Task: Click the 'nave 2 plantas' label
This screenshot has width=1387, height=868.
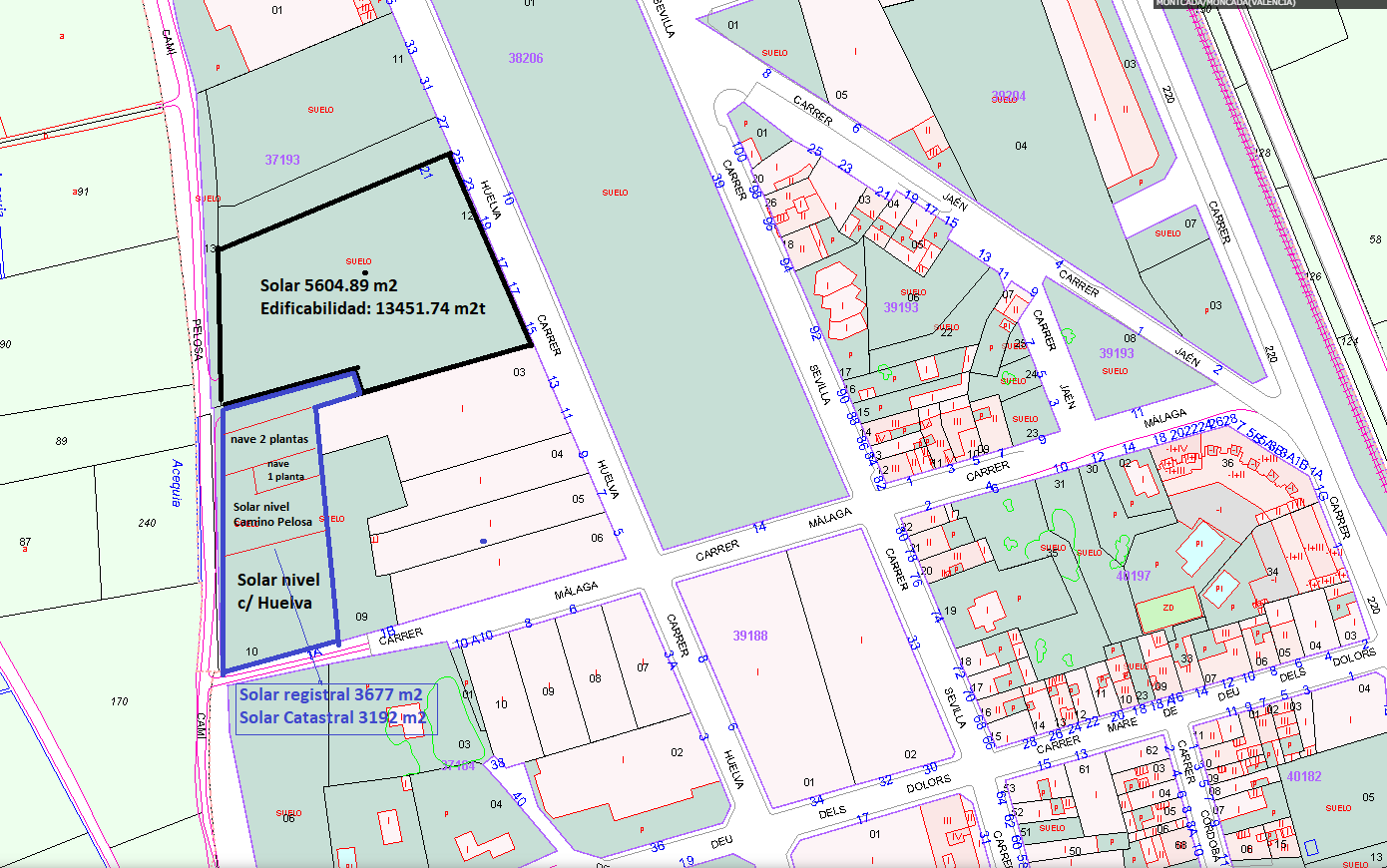Action: pos(269,439)
